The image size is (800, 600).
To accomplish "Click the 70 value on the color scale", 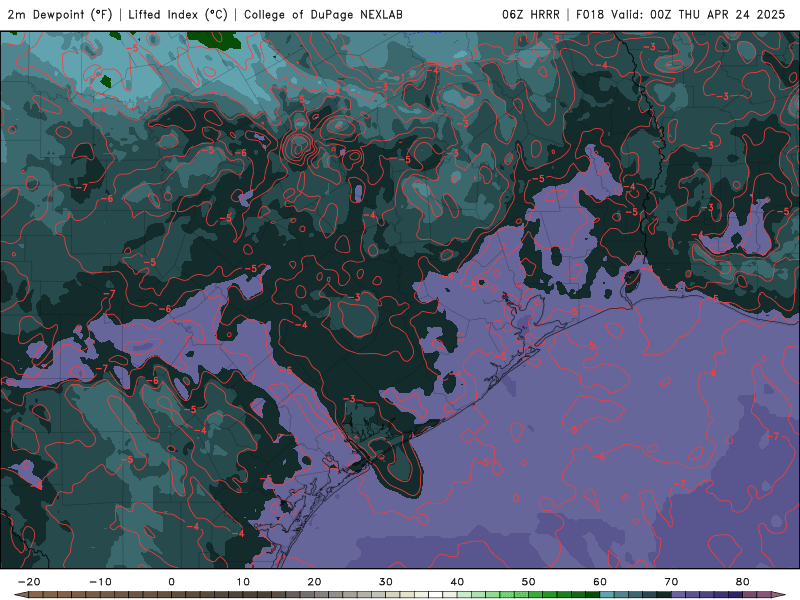I will point(671,582).
